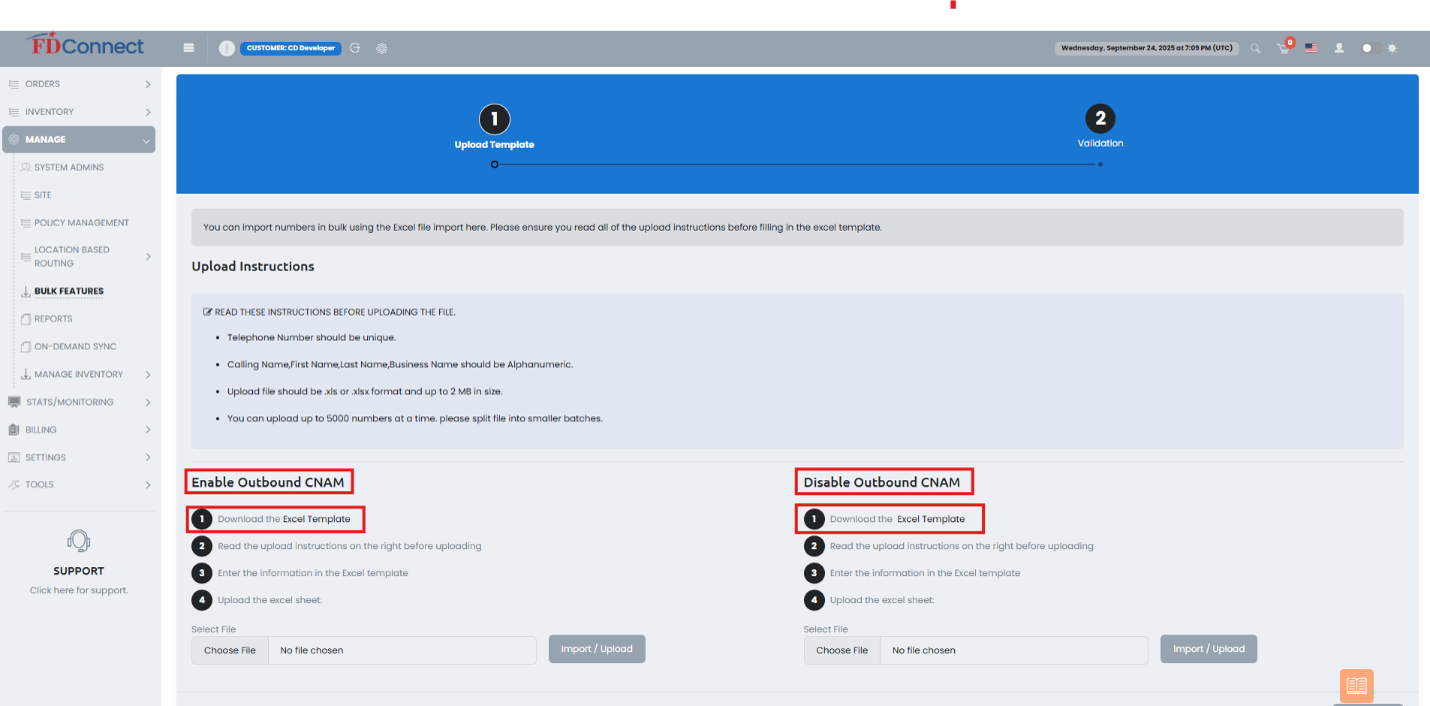
Task: Click Import / Upload for Disable Outbound CNAM
Action: tap(1208, 649)
